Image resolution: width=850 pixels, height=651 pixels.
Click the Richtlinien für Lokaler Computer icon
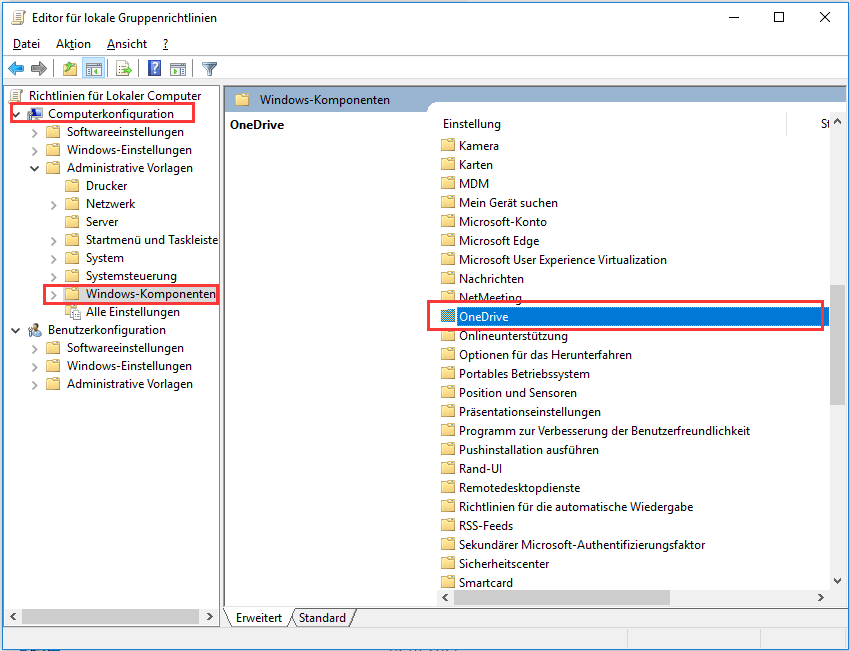point(17,96)
